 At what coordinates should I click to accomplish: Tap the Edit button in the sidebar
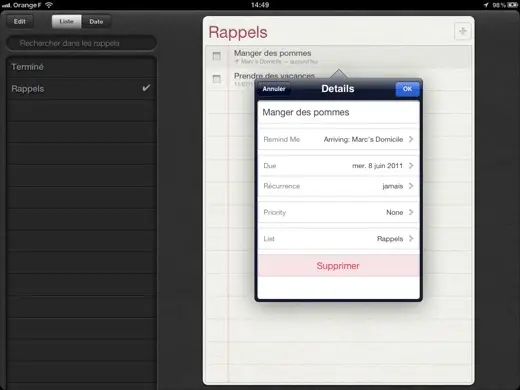tap(20, 22)
